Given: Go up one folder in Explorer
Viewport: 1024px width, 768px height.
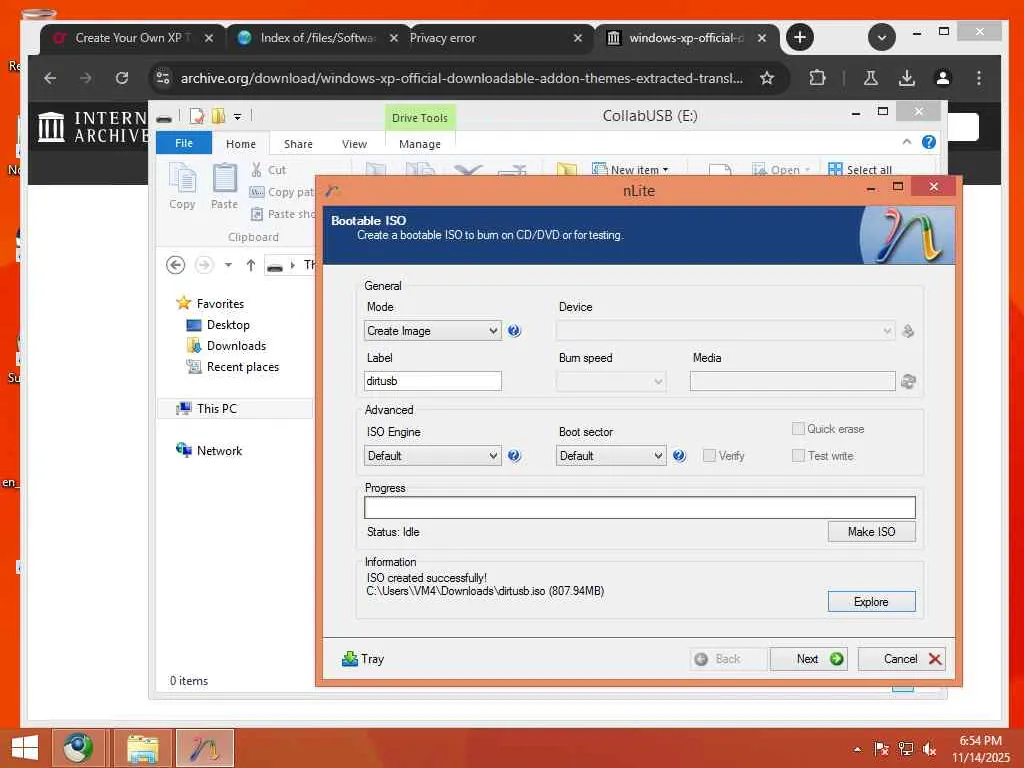Looking at the screenshot, I should pos(251,265).
